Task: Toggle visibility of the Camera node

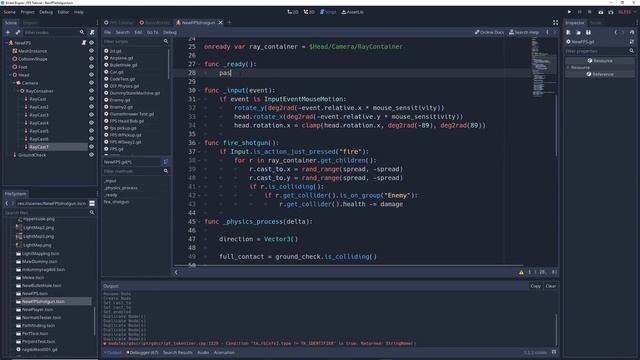Action: pos(91,83)
